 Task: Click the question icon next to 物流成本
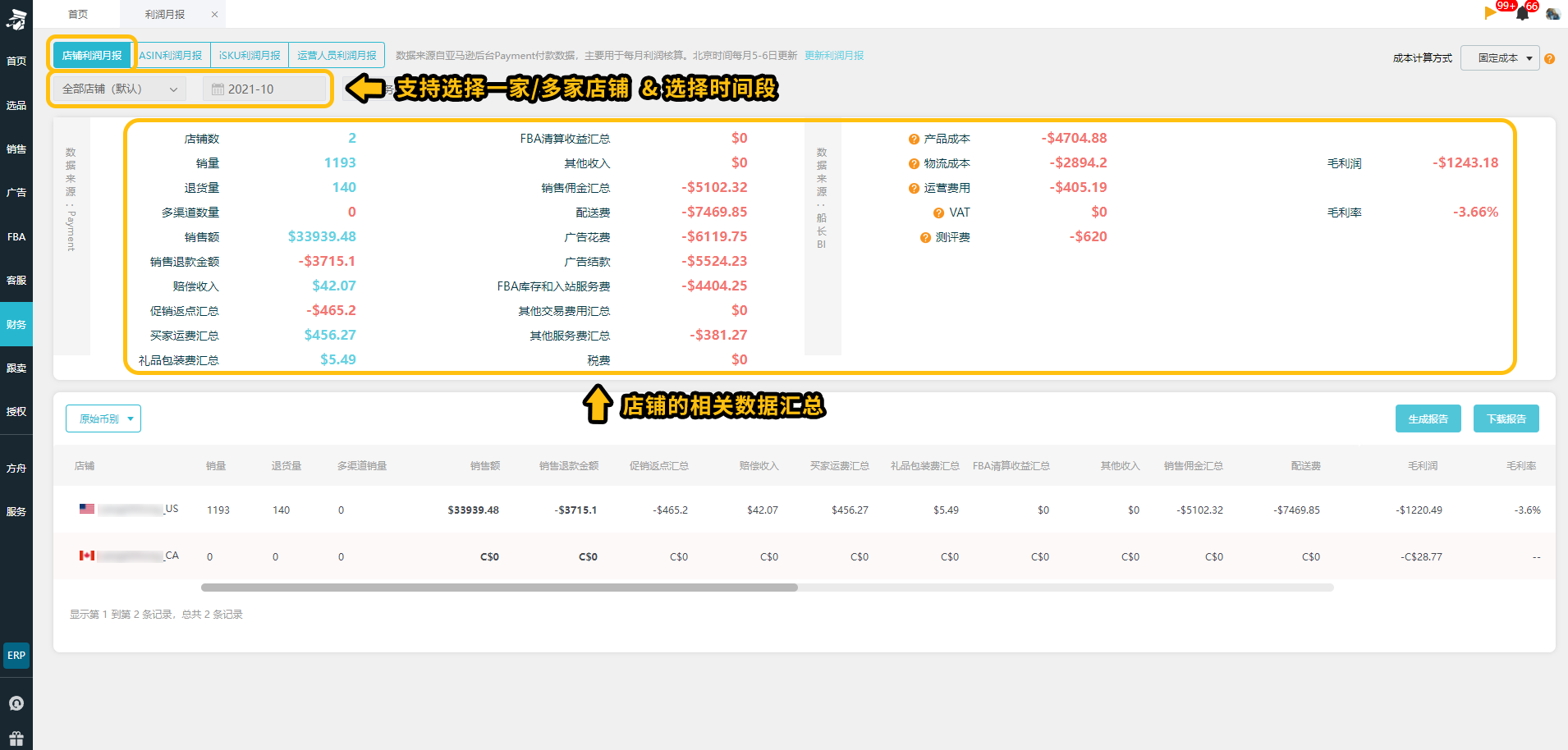tap(914, 164)
